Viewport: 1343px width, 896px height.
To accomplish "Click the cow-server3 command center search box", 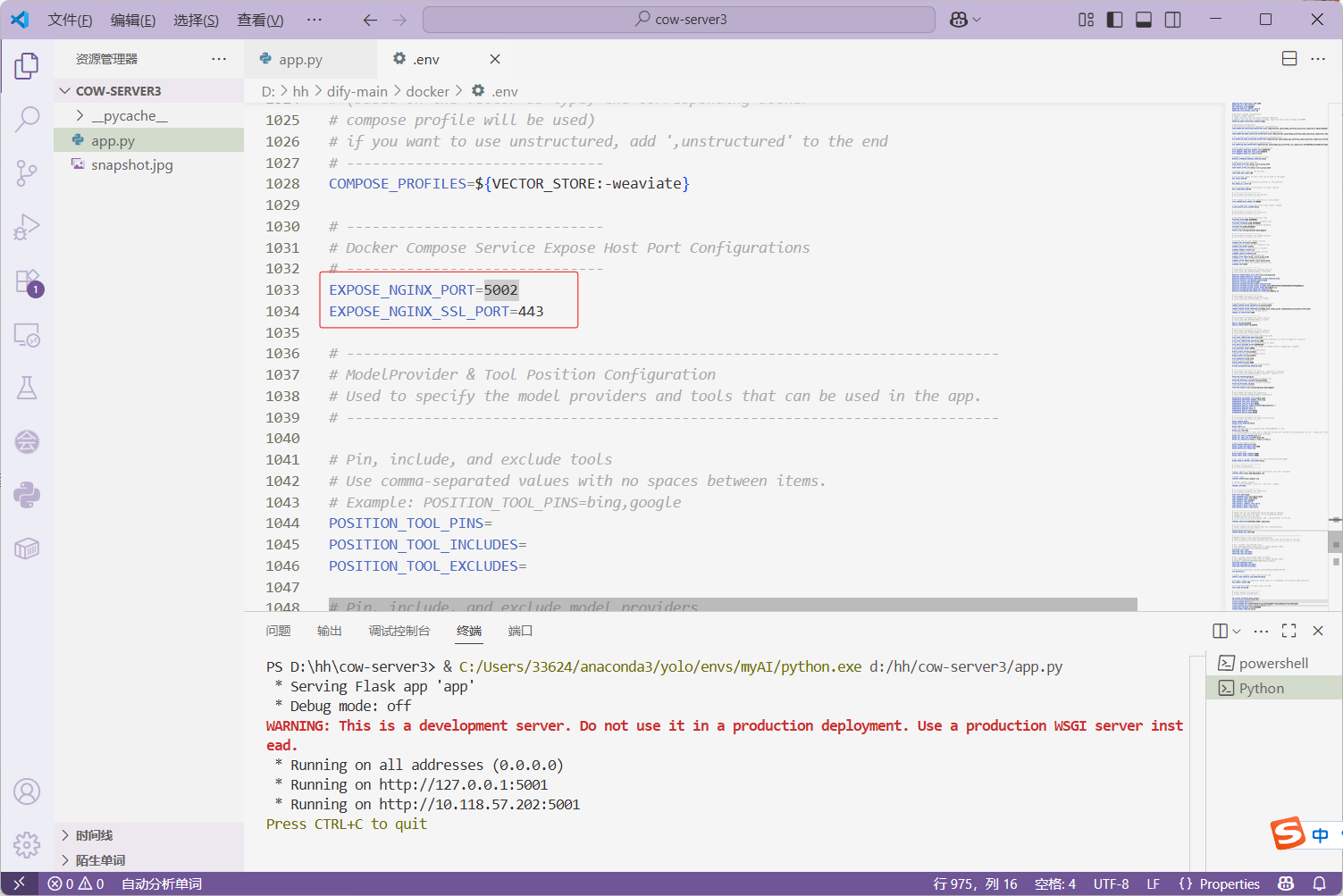I will click(679, 20).
